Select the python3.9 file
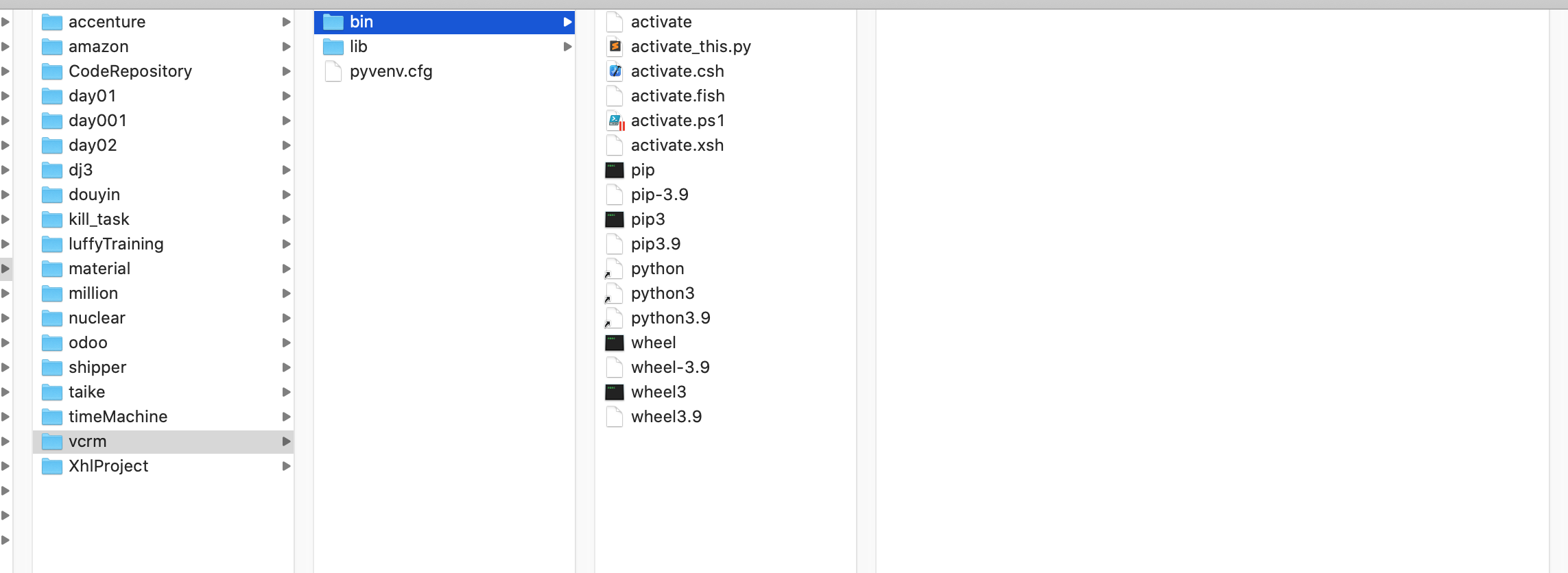1568x573 pixels. tap(670, 318)
